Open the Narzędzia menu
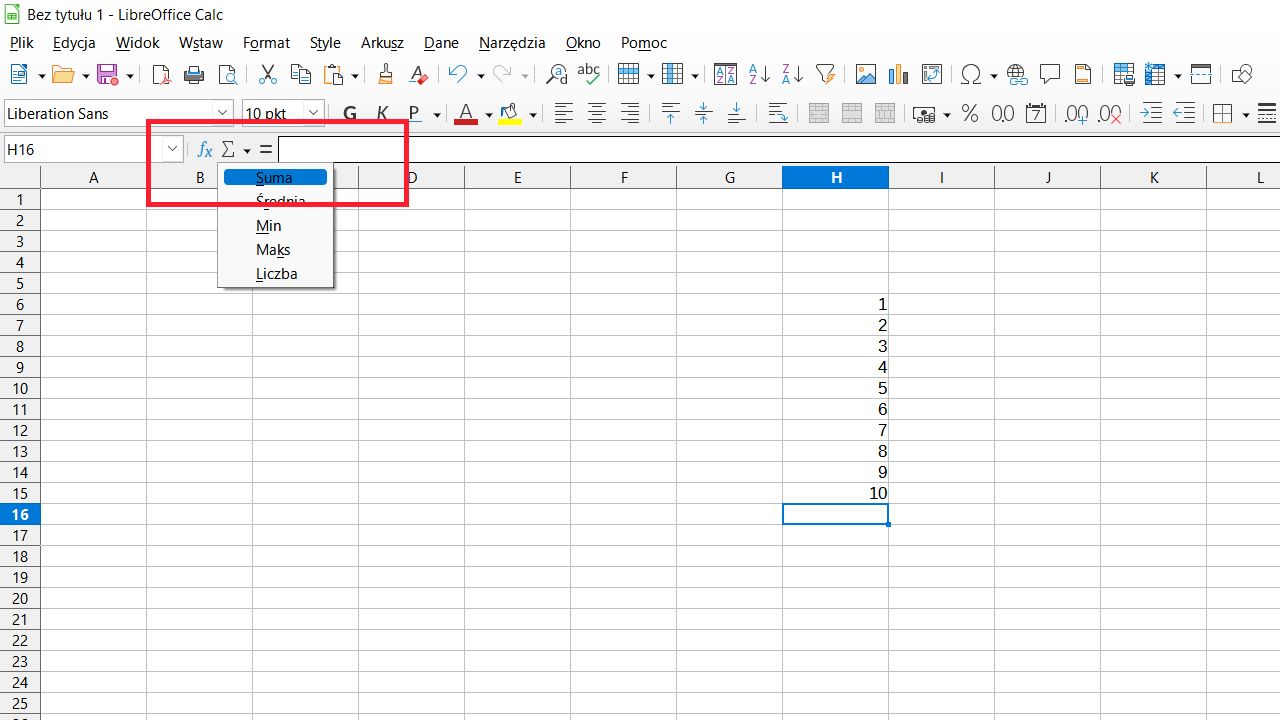 point(512,43)
